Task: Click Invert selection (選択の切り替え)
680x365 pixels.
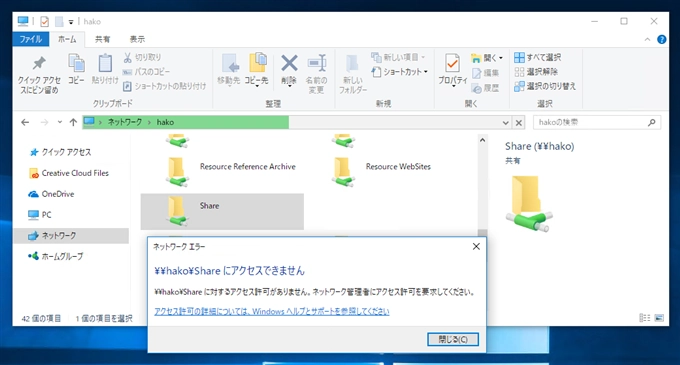Action: pyautogui.click(x=545, y=86)
